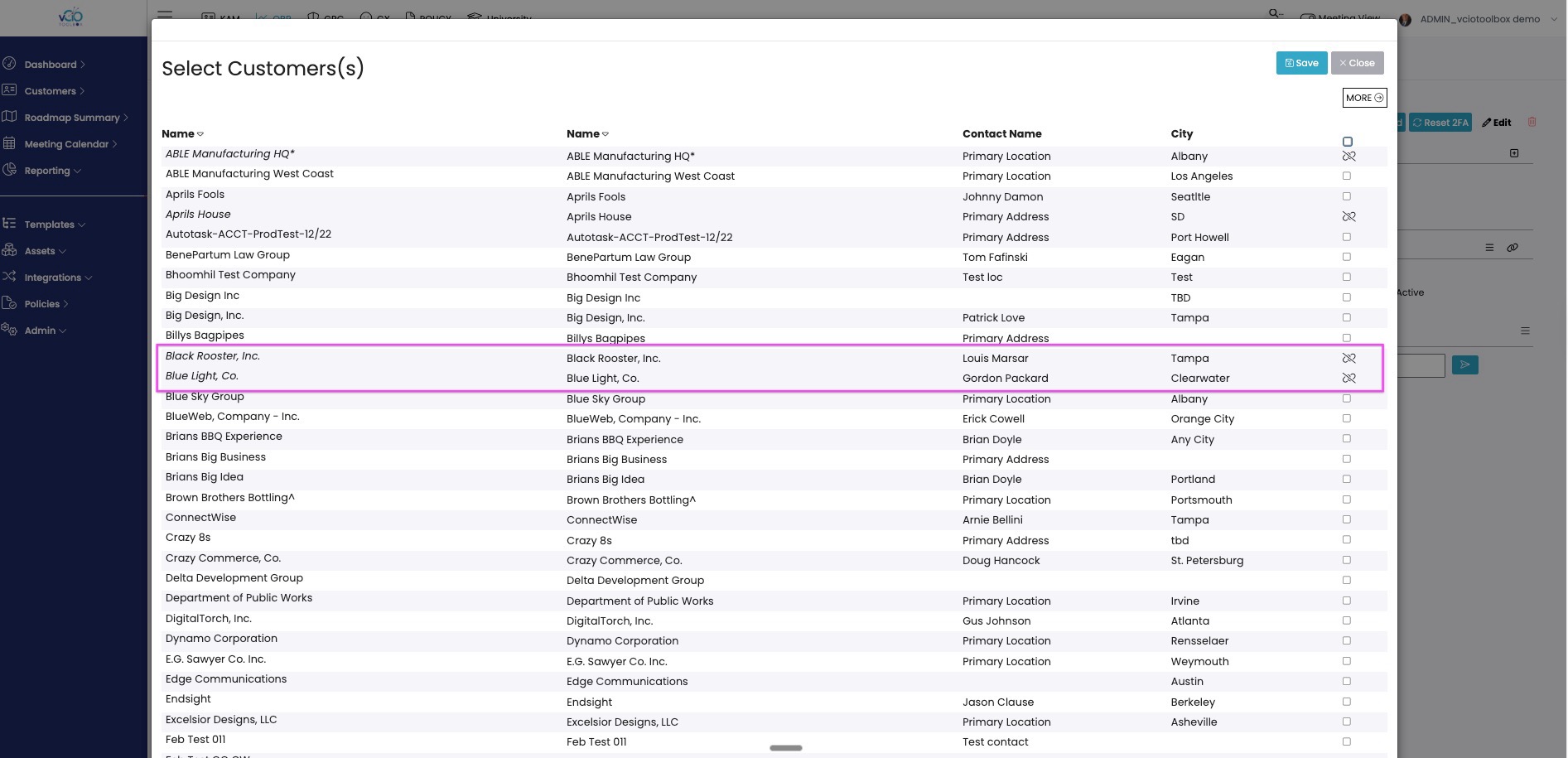
Task: Click the City column header
Action: click(x=1182, y=133)
